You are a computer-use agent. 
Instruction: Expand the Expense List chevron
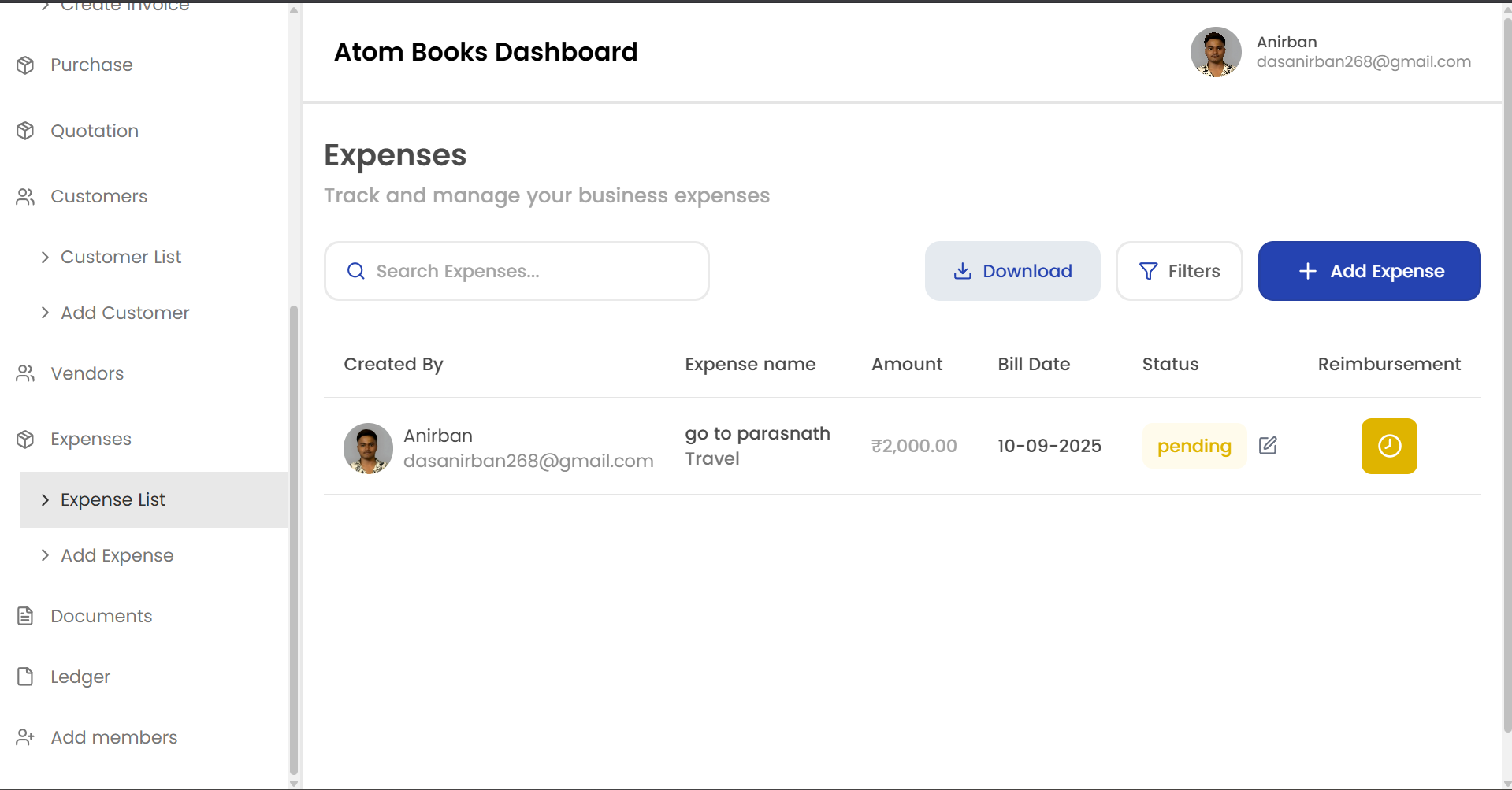pyautogui.click(x=45, y=500)
